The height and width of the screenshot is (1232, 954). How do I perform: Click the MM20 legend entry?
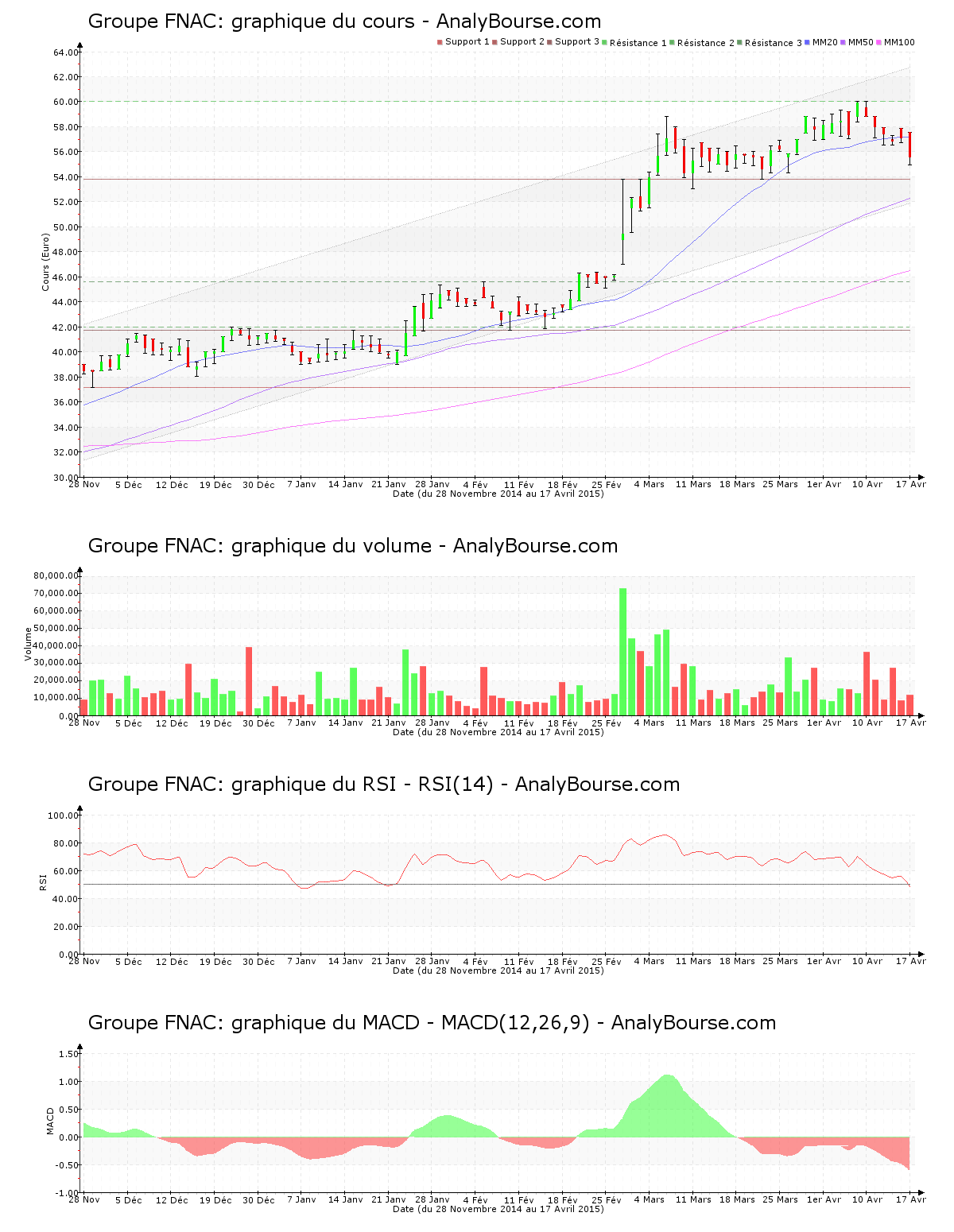tap(821, 42)
